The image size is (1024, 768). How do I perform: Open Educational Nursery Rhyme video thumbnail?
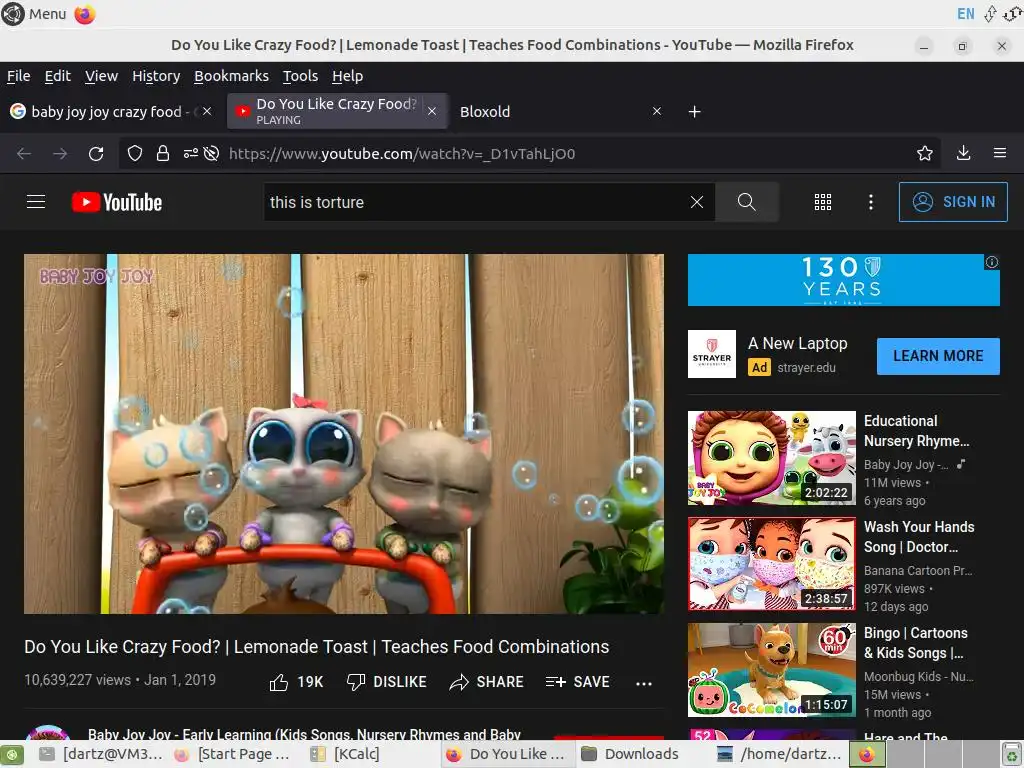771,458
